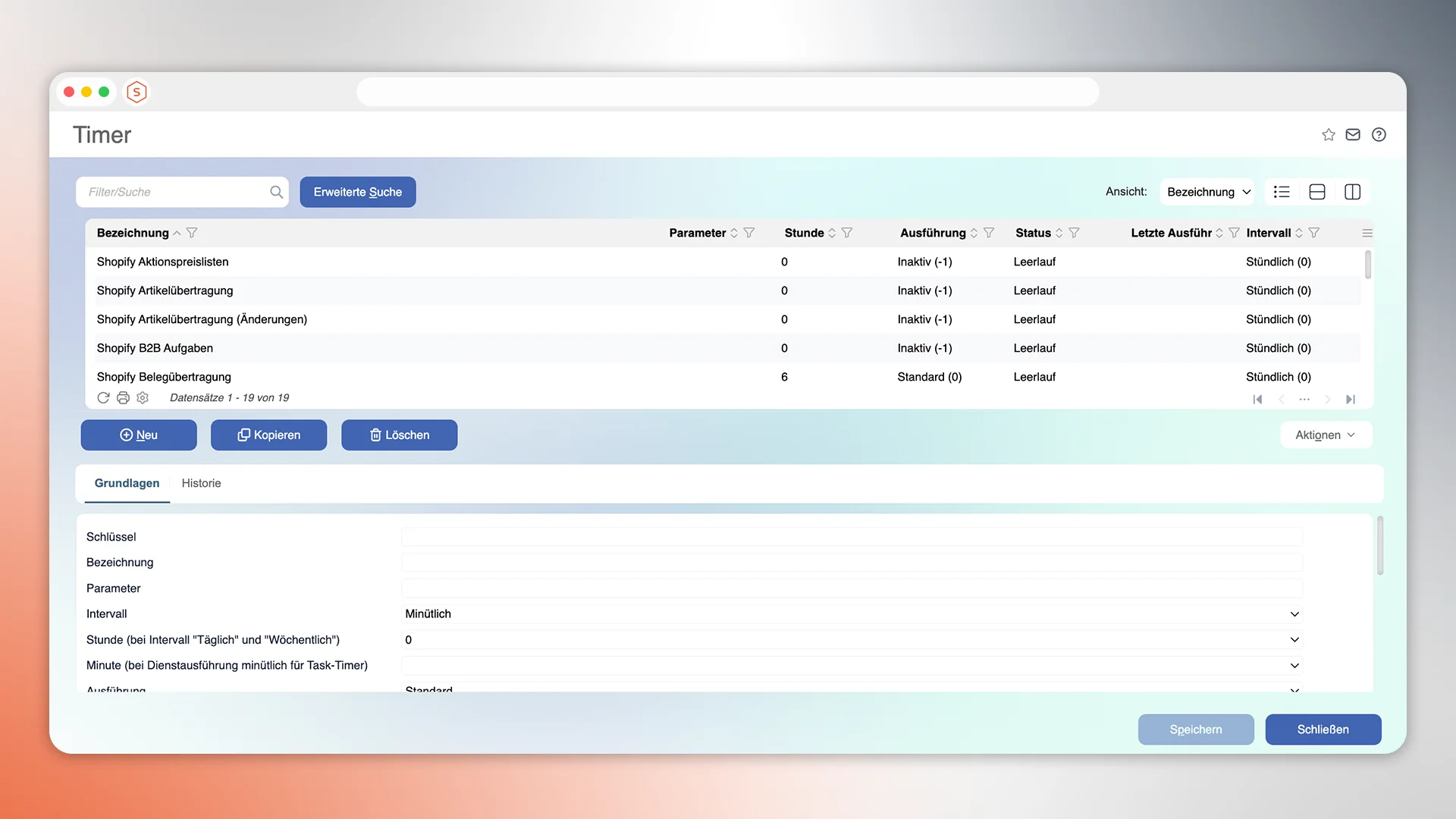Switch to vertical split view layout

(x=1353, y=192)
